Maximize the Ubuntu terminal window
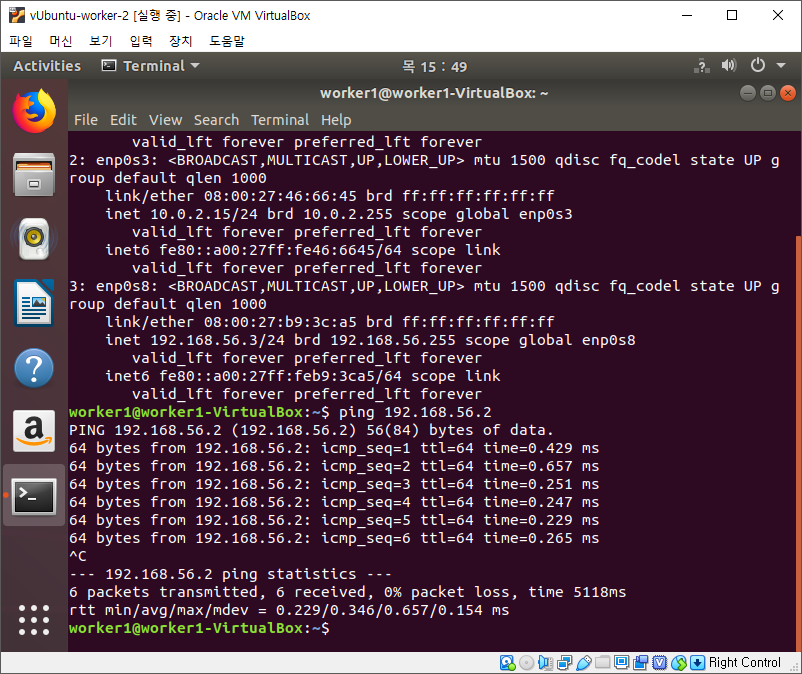Screen dimensions: 802x674 [768, 93]
